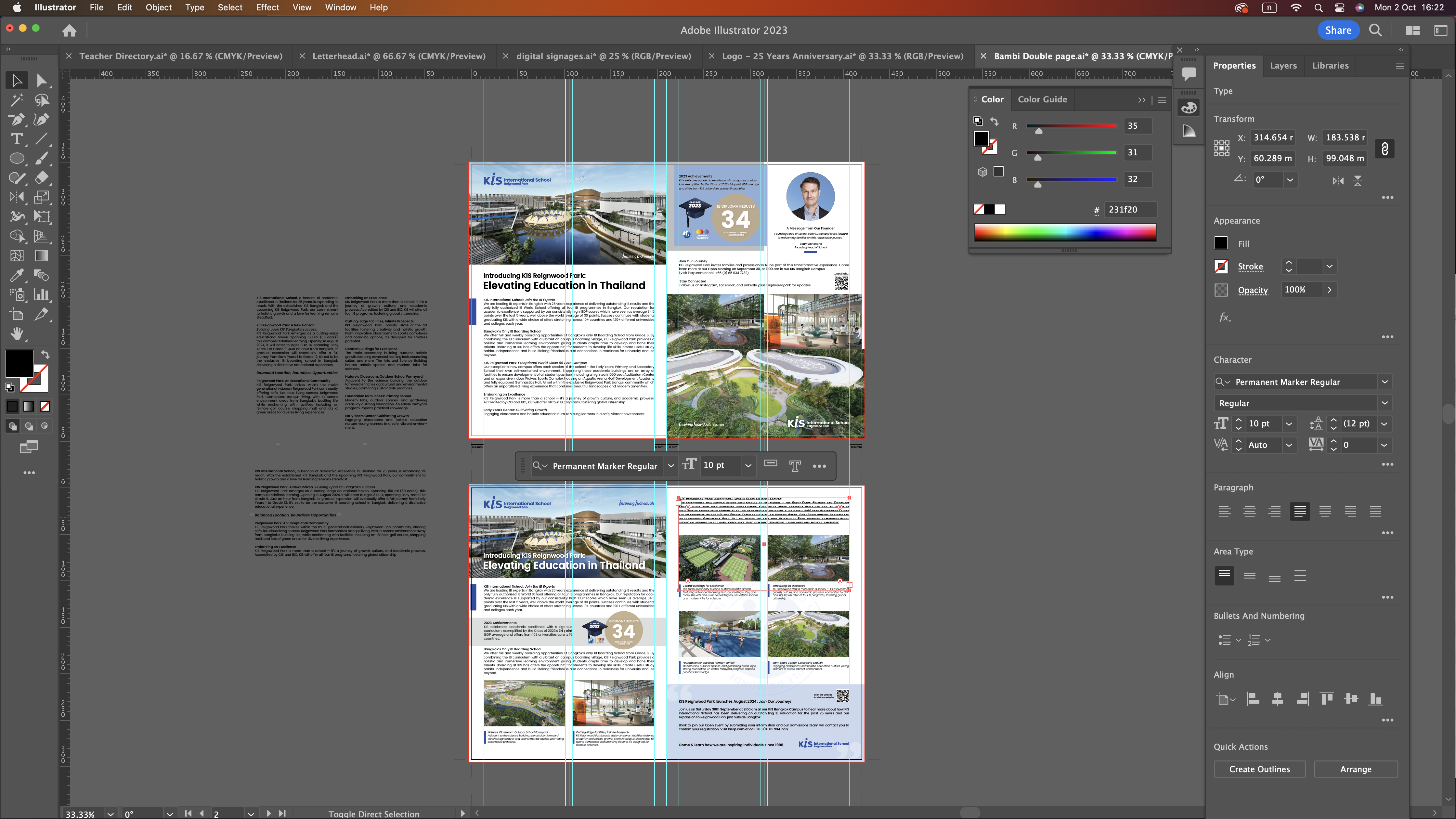Select the Lasso tool
This screenshot has height=819, width=1456.
coord(41,101)
